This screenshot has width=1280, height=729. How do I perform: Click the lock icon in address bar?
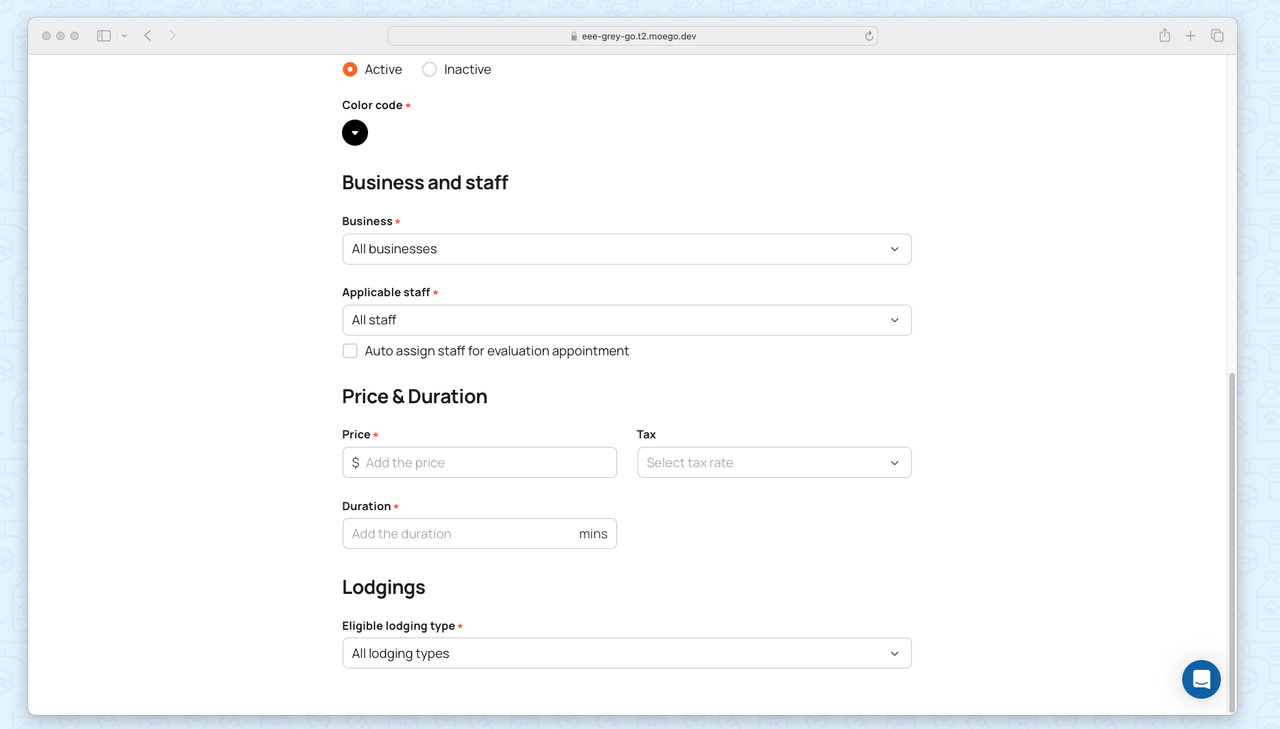(x=574, y=36)
